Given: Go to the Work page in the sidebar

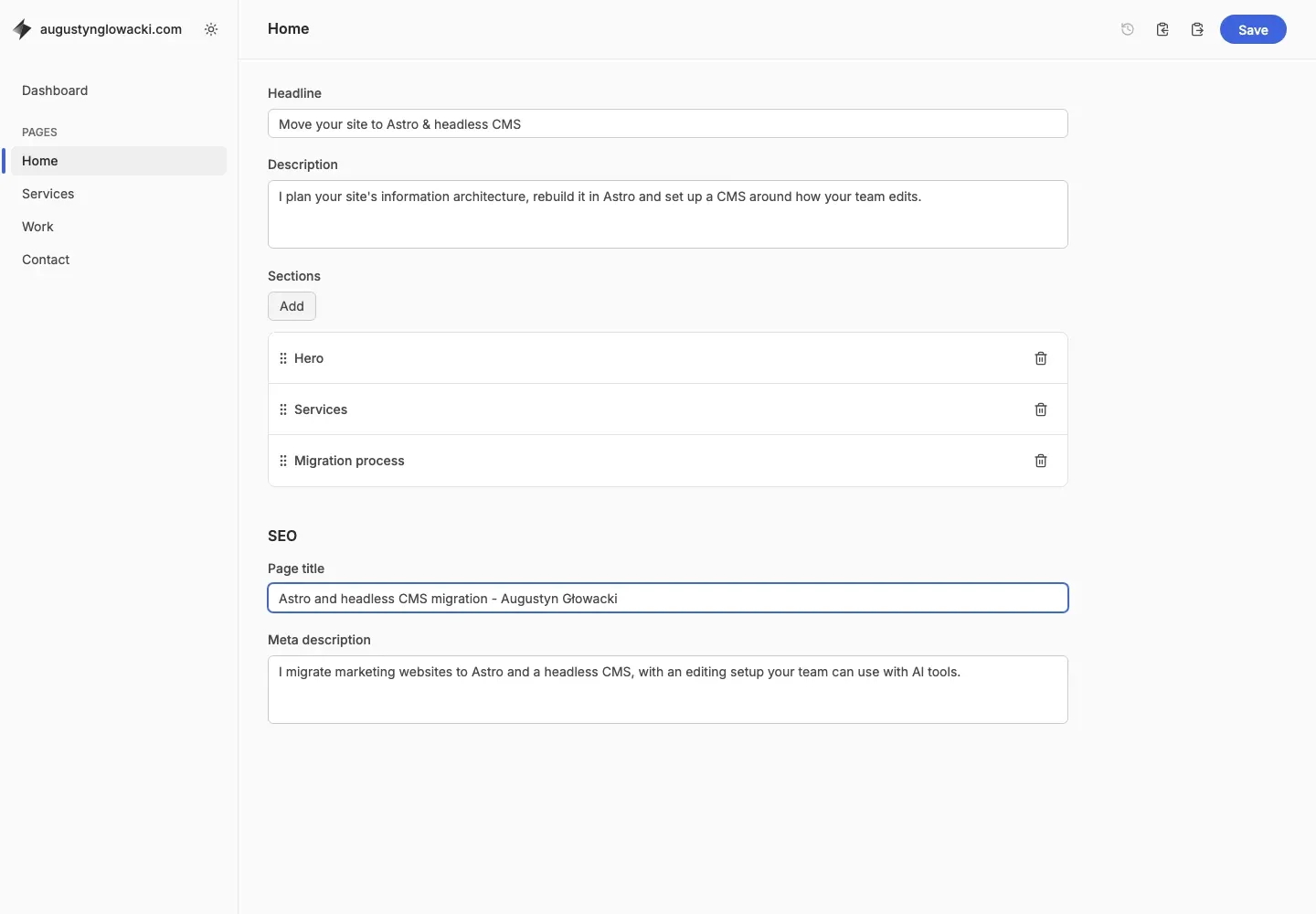Looking at the screenshot, I should click(x=119, y=227).
